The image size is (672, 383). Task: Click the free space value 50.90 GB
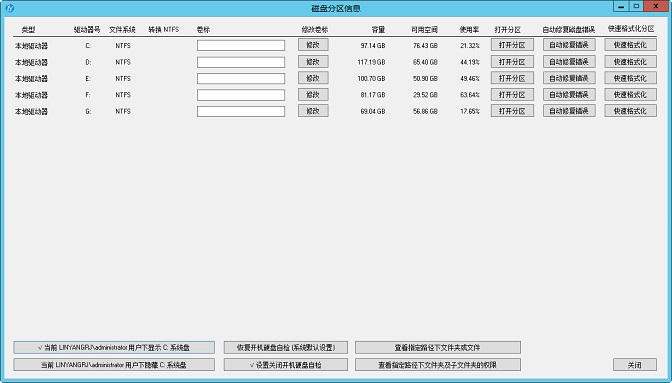click(x=425, y=78)
